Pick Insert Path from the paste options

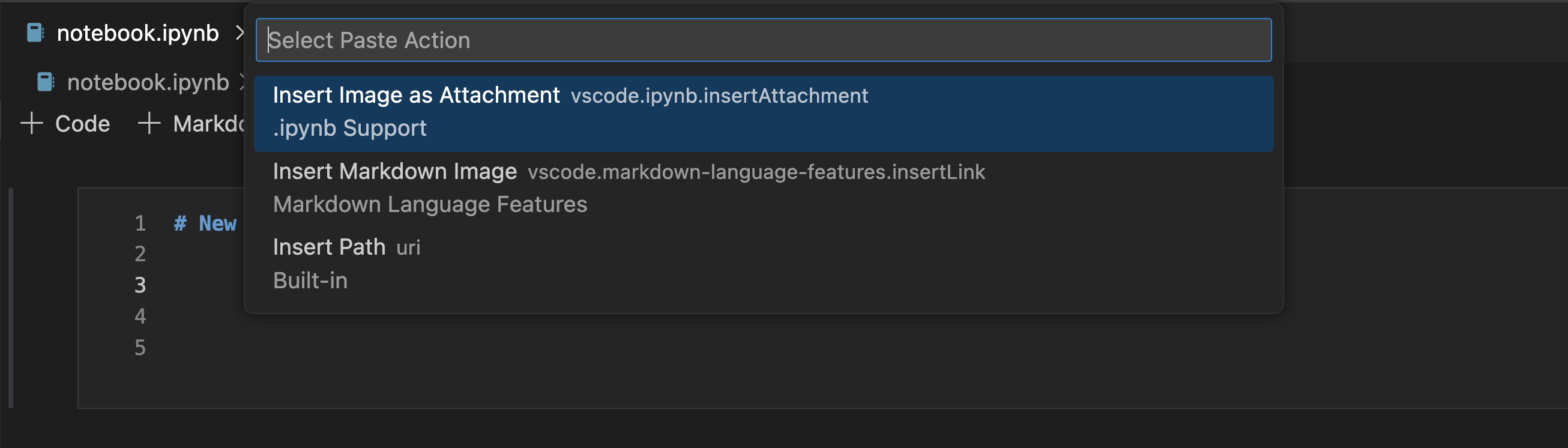[330, 247]
